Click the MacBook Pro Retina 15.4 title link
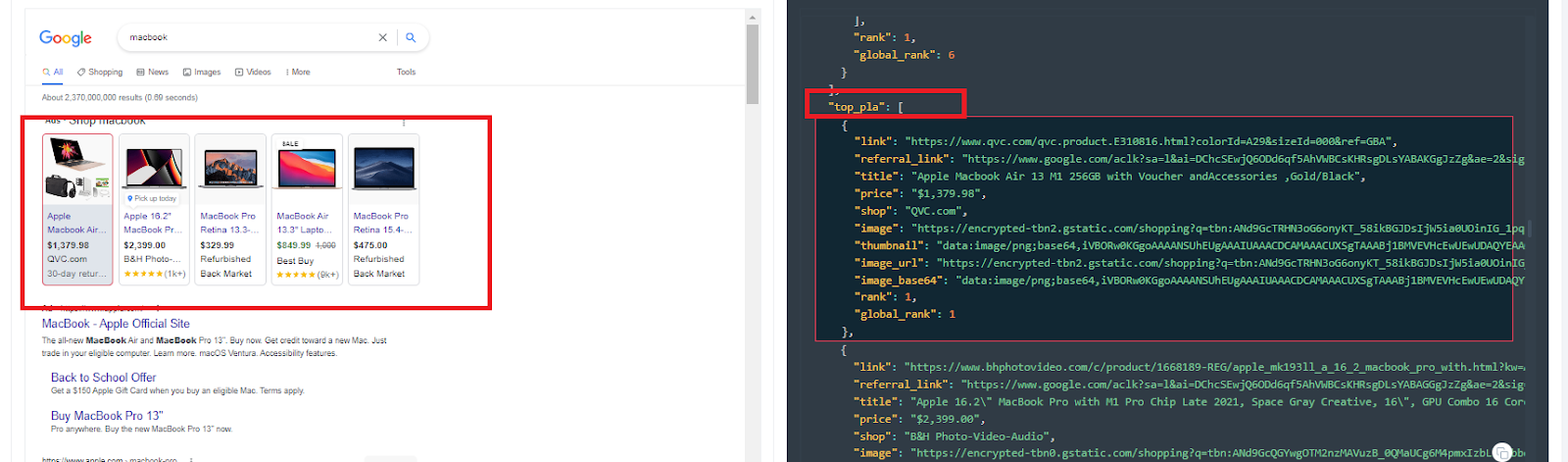This screenshot has height=462, width=1568. pyautogui.click(x=381, y=223)
